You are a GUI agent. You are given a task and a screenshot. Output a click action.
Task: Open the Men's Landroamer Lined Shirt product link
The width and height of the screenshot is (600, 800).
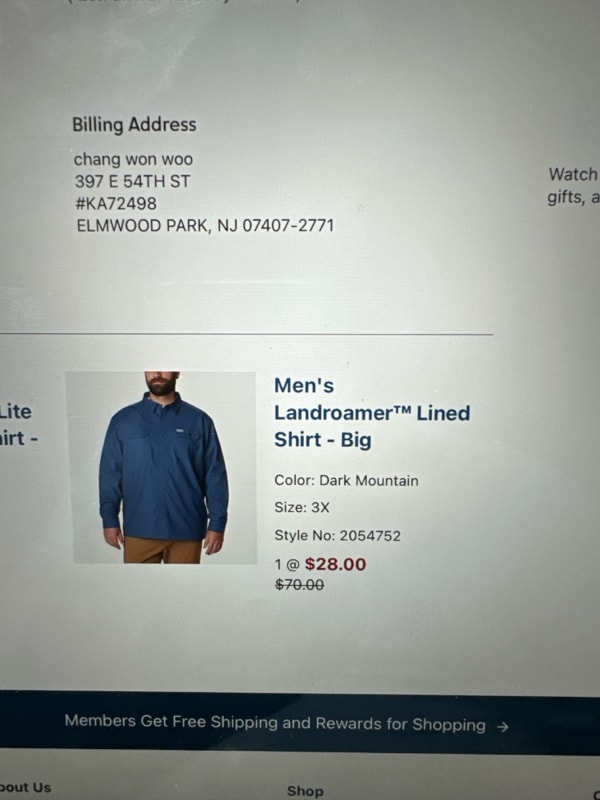372,413
